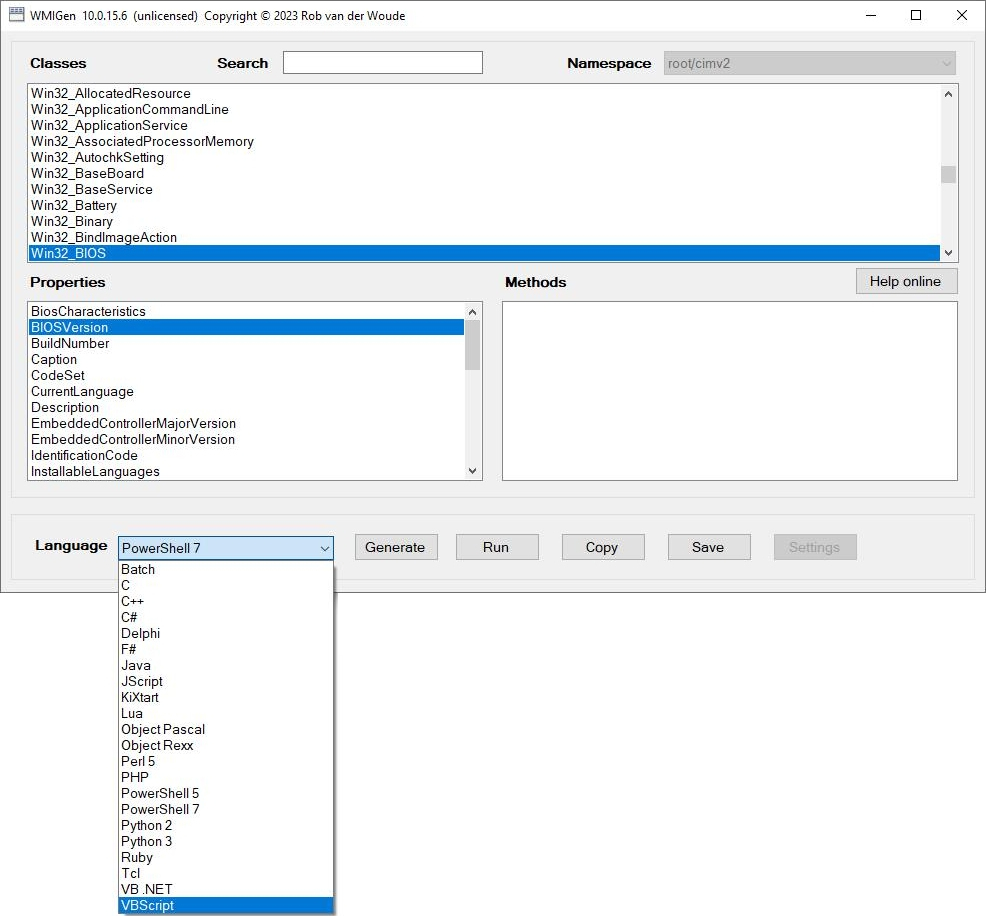
Task: Select Win32_AllocatedResource class
Action: pyautogui.click(x=484, y=93)
